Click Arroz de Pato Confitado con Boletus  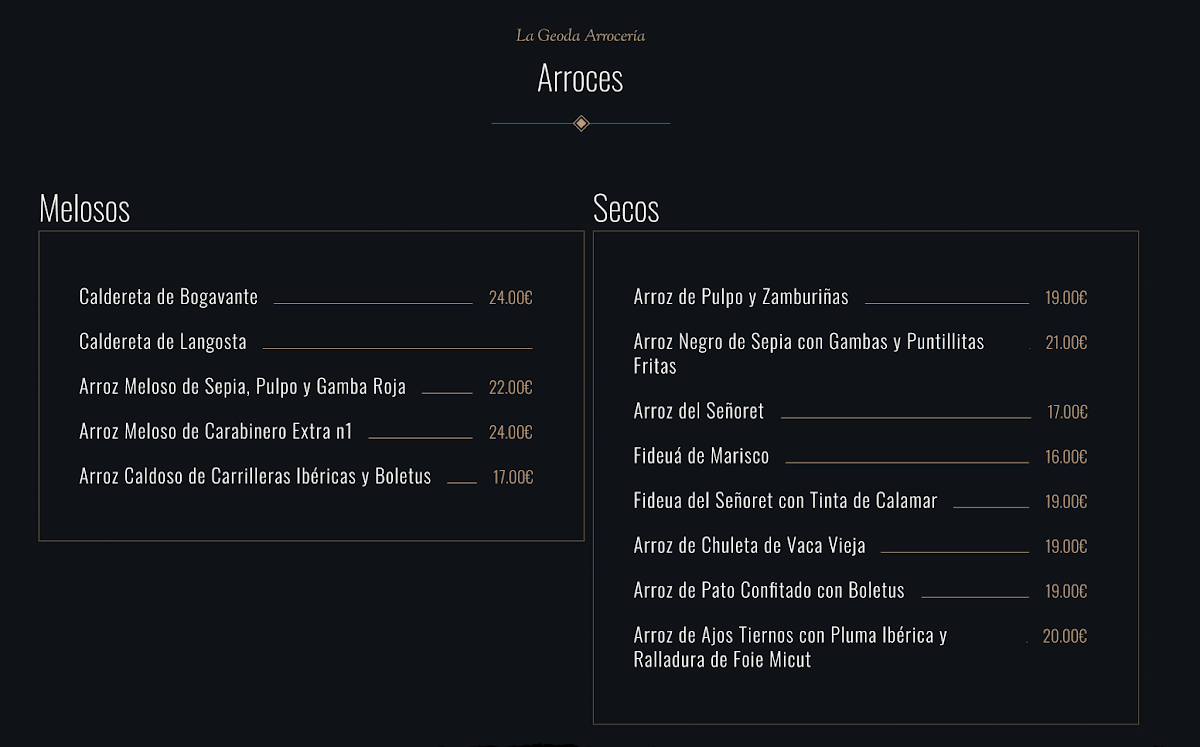(x=769, y=591)
